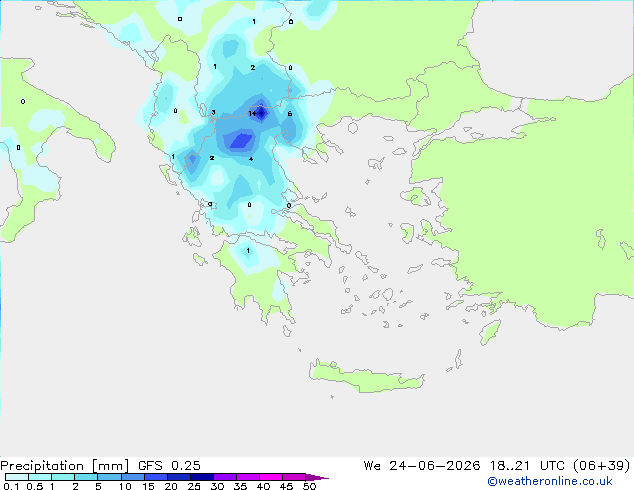This screenshot has width=634, height=490.
Task: Click the legend swatch between 45 and 50
Action: pyautogui.click(x=294, y=477)
